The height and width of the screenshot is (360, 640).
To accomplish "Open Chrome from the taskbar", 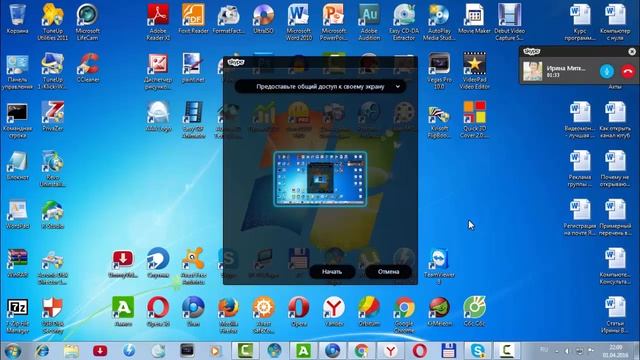I will [x=361, y=351].
